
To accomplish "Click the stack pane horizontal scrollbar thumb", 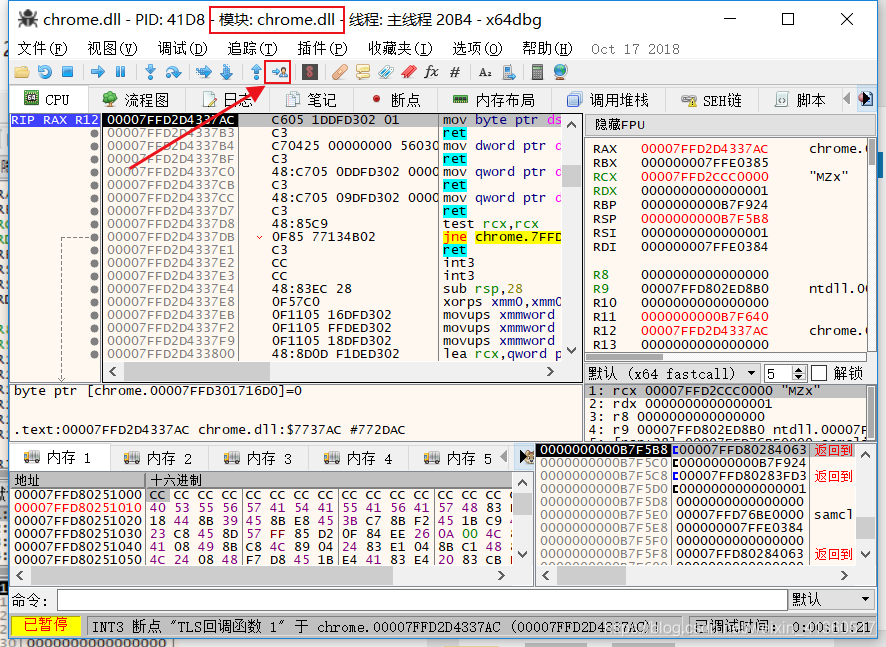I will pyautogui.click(x=592, y=575).
